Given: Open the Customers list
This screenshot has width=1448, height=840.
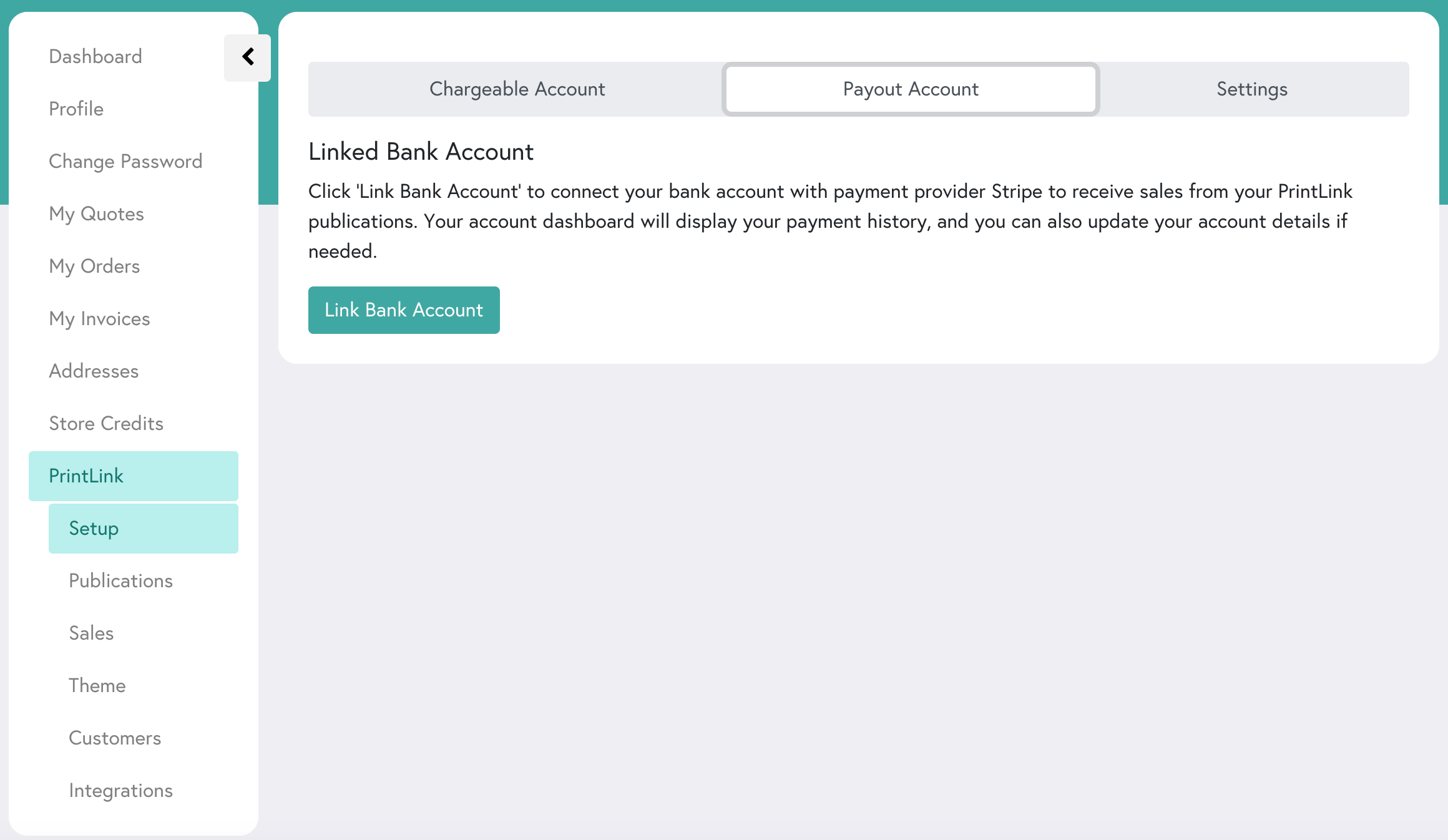Looking at the screenshot, I should coord(115,738).
